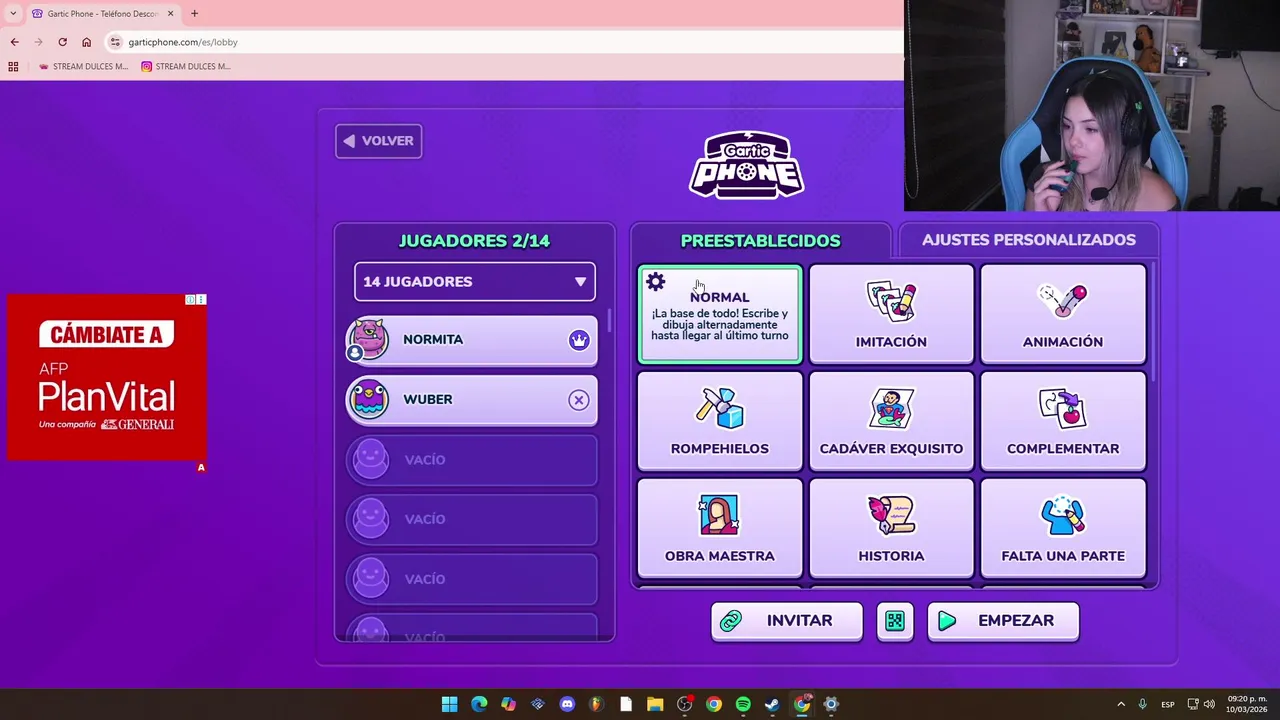Click the crown icon next to NORMITA

click(x=579, y=340)
